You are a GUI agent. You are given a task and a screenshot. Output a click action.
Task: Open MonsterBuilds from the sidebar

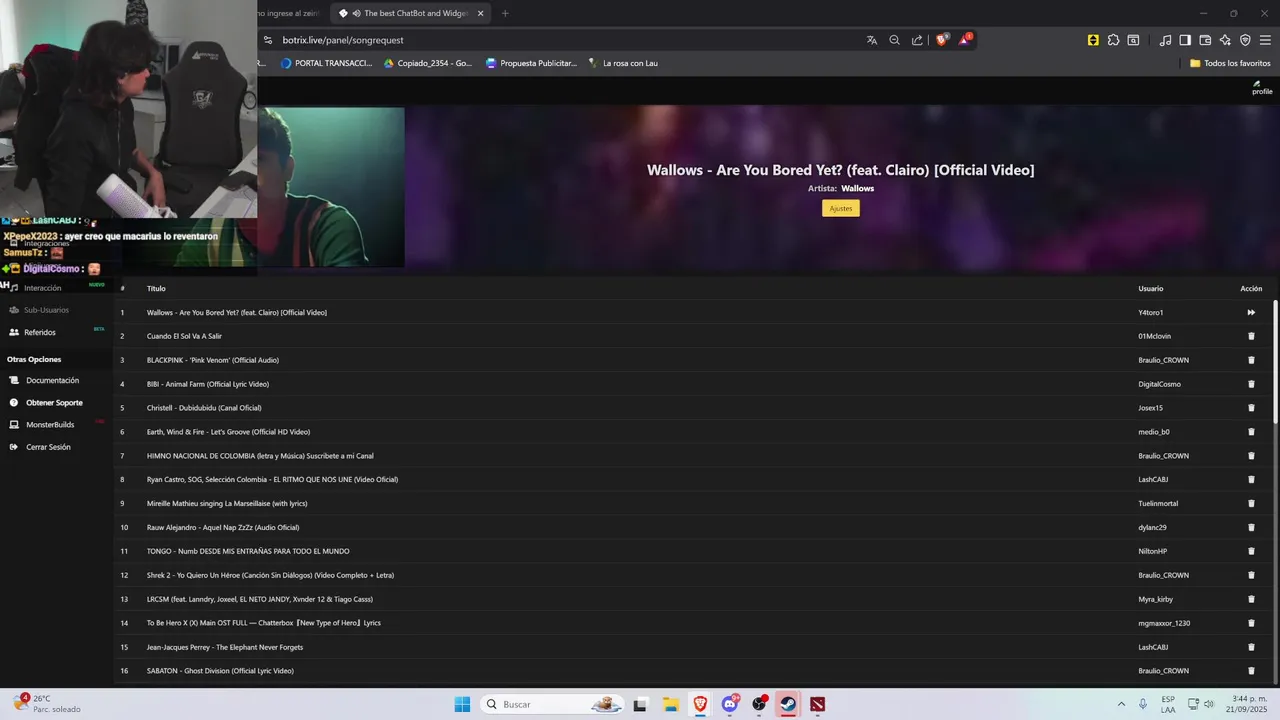tap(50, 425)
